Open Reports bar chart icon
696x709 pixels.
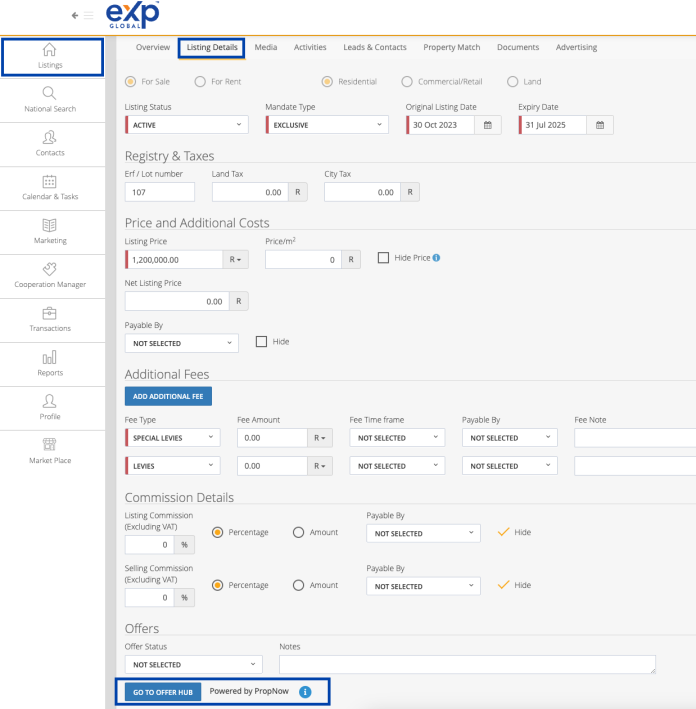point(50,357)
